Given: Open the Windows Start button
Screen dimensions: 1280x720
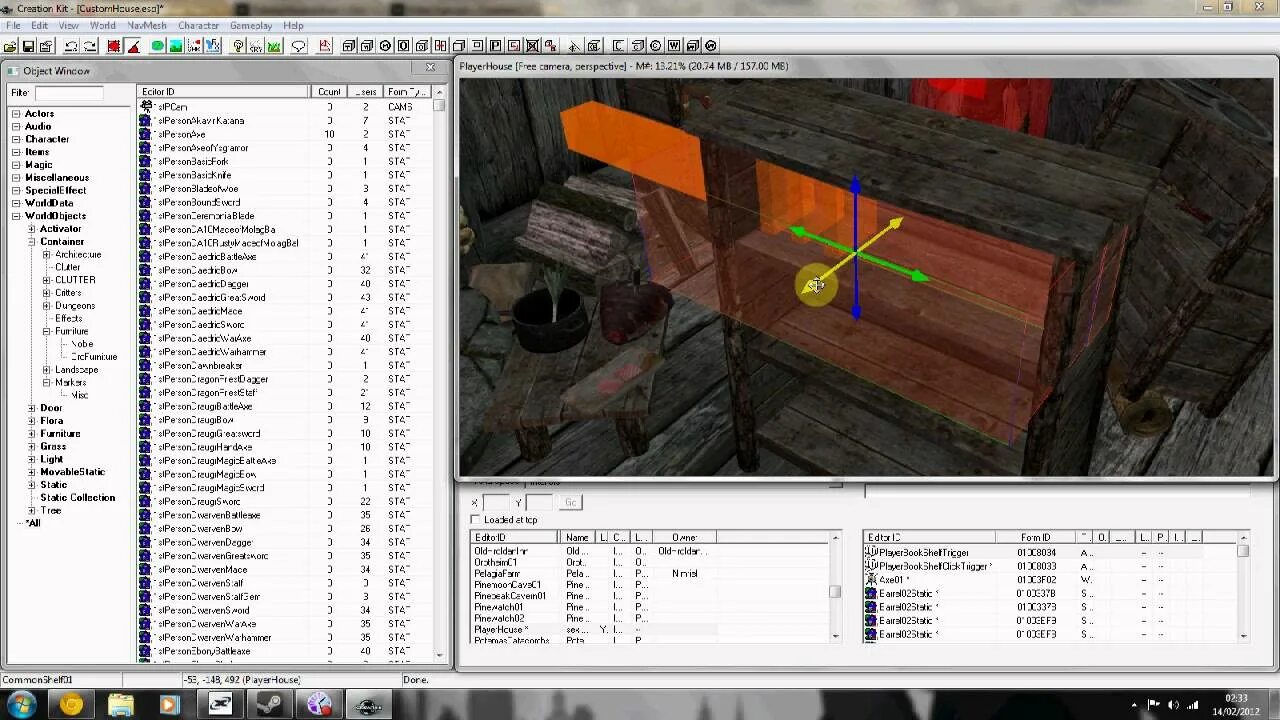Looking at the screenshot, I should coord(21,704).
